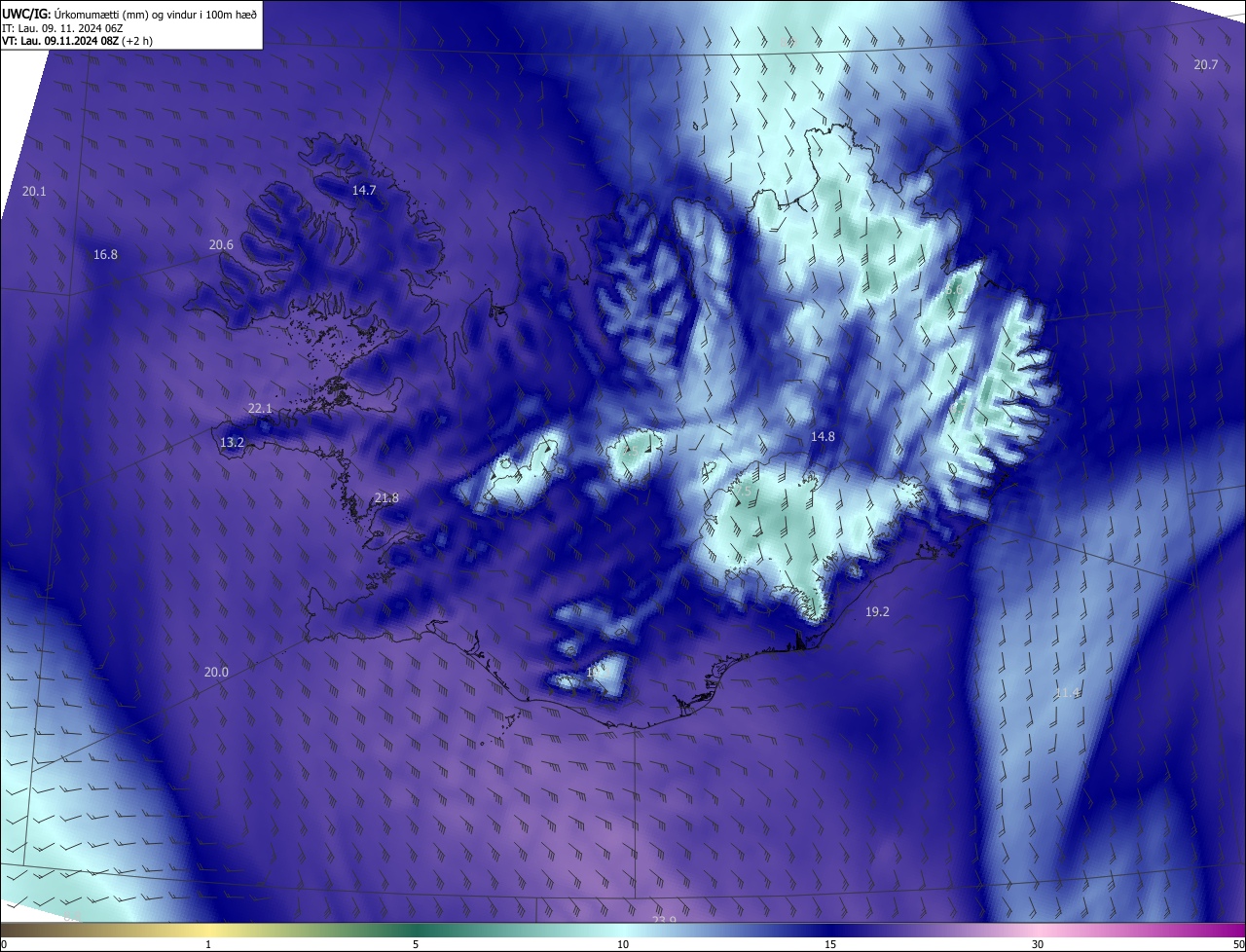Click the map value 22.1

(x=260, y=409)
